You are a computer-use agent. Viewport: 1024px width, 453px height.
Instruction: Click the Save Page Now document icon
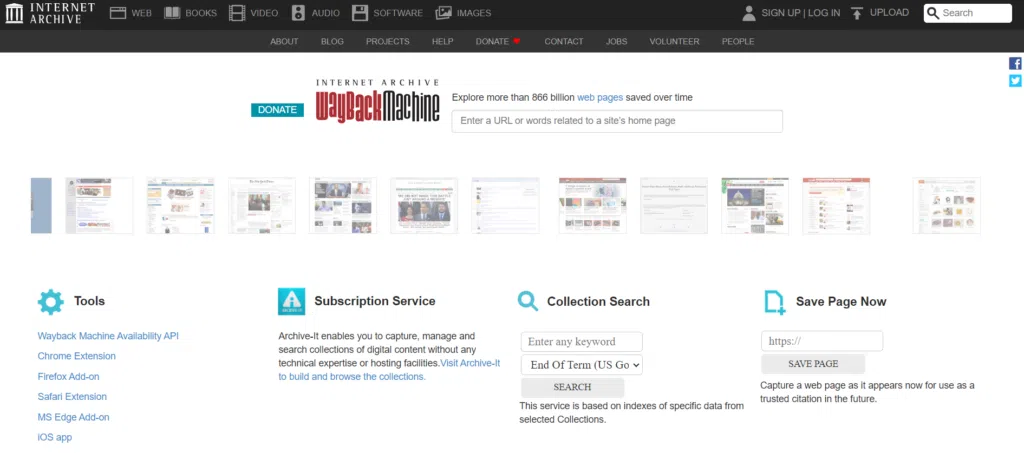[775, 302]
